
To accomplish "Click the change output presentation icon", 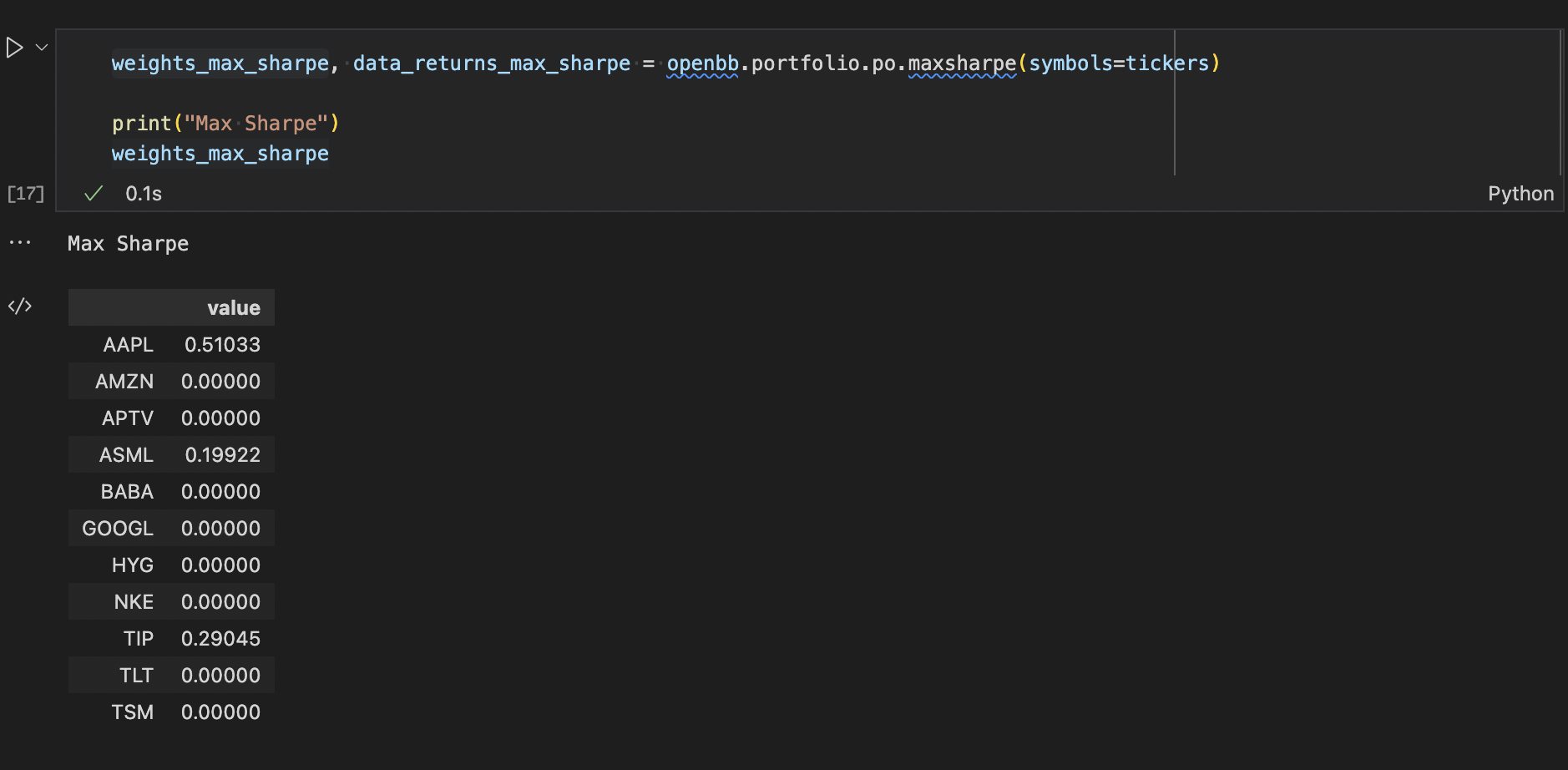I will [20, 306].
